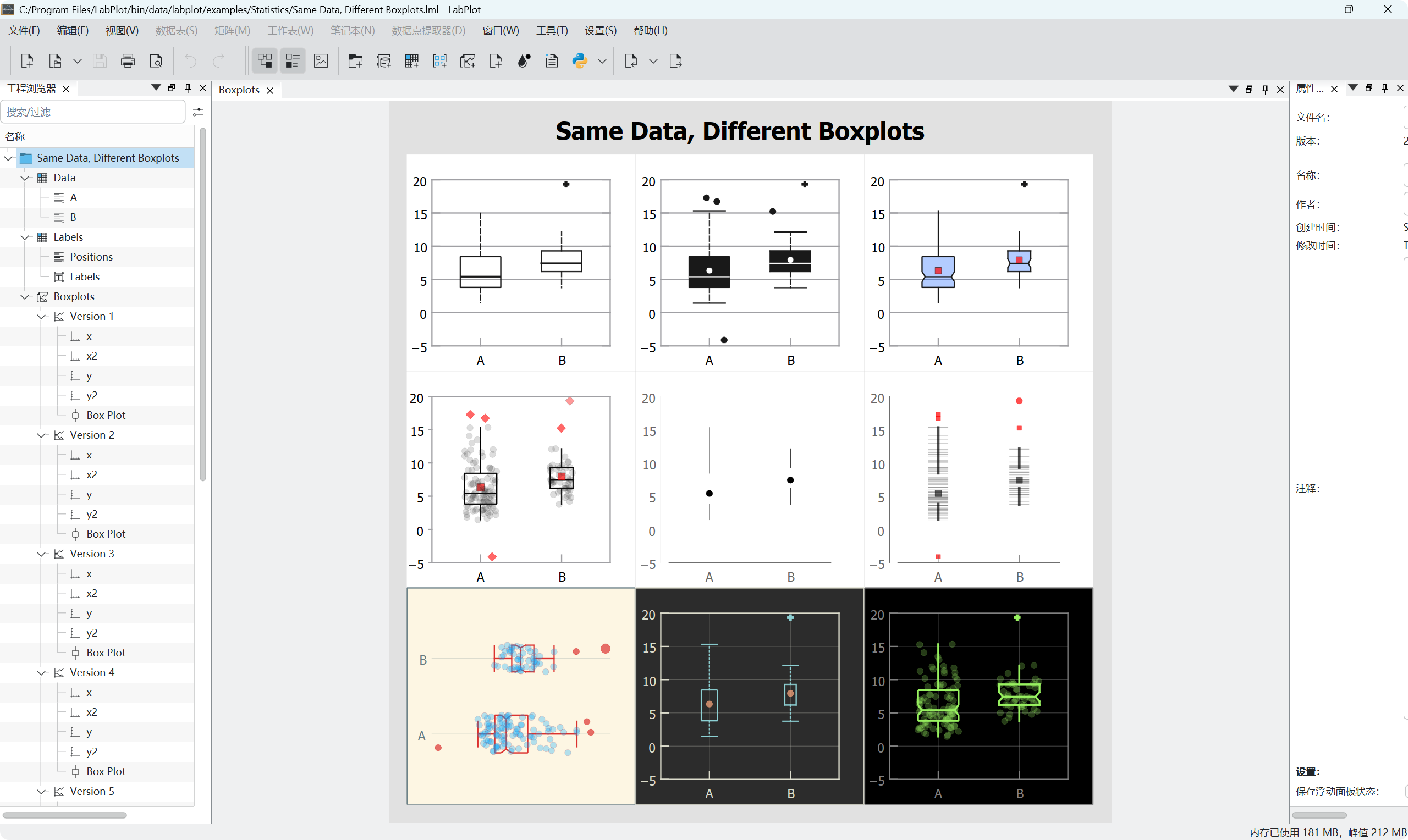1408x840 pixels.
Task: Collapse the Data spreadsheet node
Action: tap(25, 178)
